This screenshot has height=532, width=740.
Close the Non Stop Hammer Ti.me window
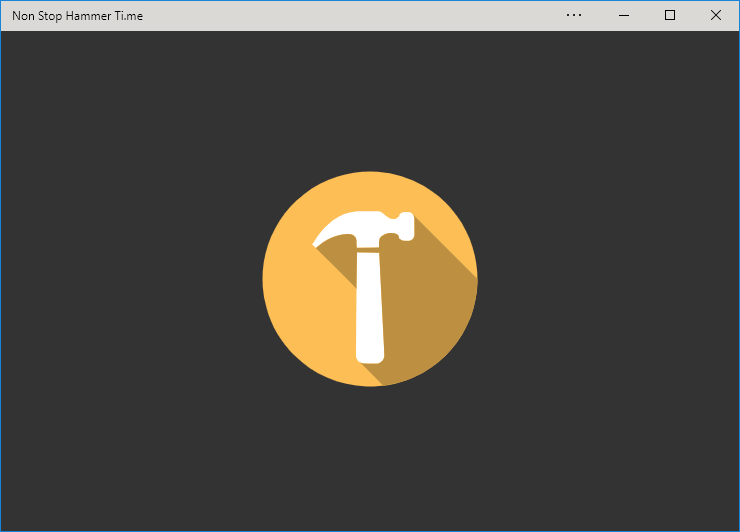tap(716, 15)
